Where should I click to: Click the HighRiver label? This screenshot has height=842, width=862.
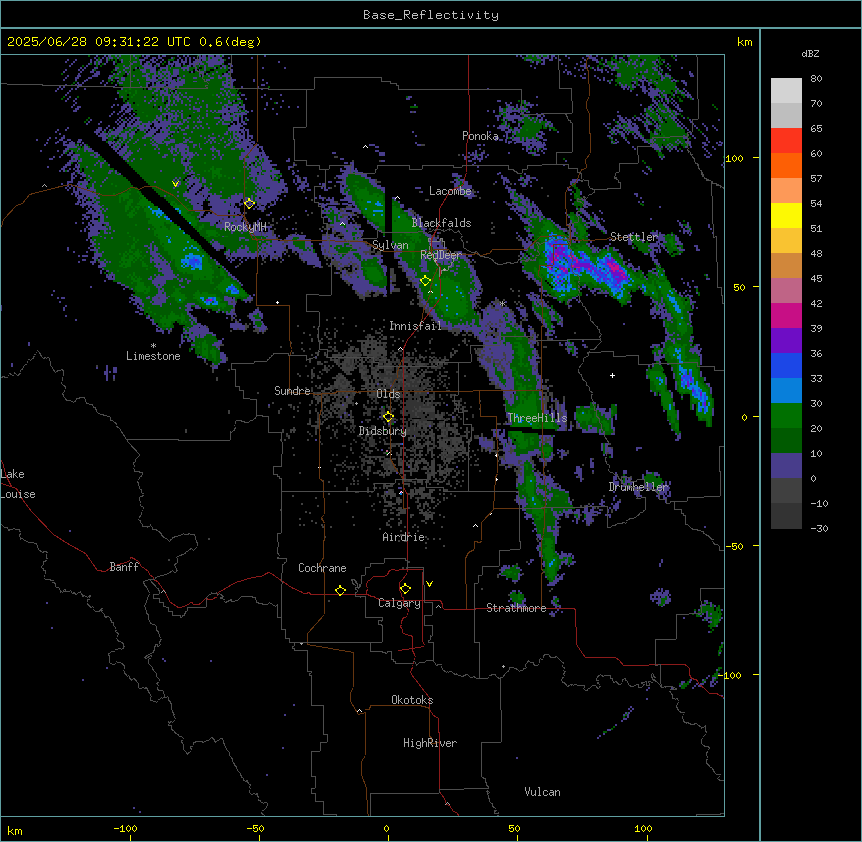pyautogui.click(x=430, y=743)
